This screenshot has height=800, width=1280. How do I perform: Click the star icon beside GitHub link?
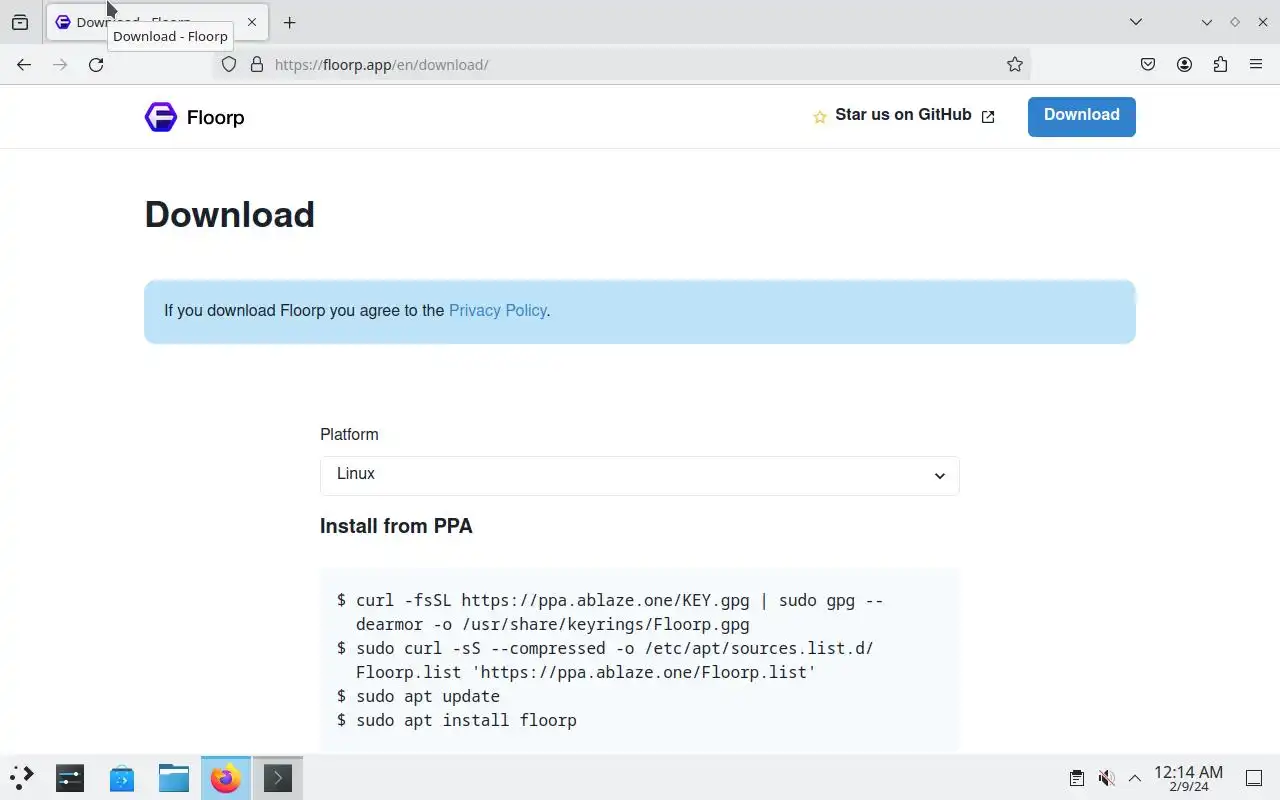pos(820,117)
